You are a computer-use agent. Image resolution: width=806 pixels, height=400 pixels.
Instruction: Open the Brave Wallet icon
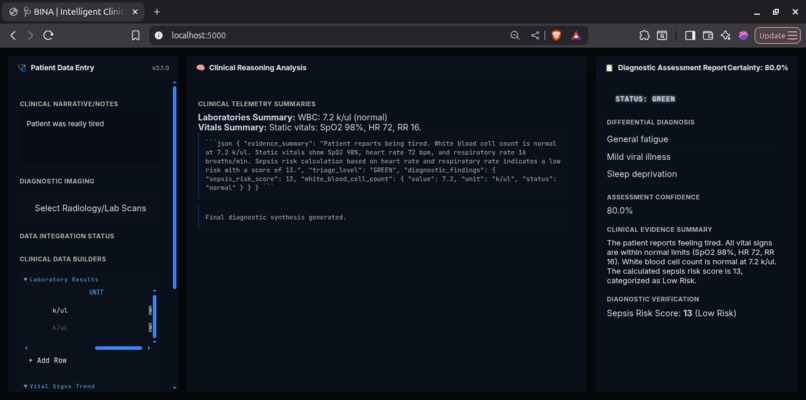coord(708,35)
